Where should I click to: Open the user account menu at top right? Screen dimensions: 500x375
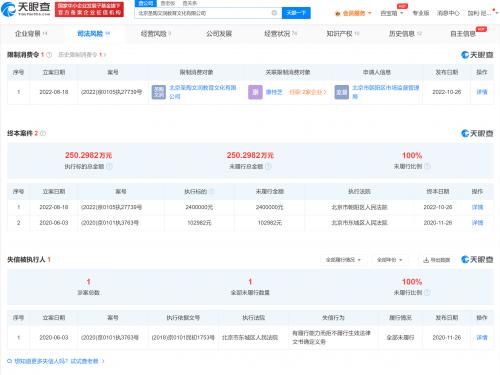482,13
